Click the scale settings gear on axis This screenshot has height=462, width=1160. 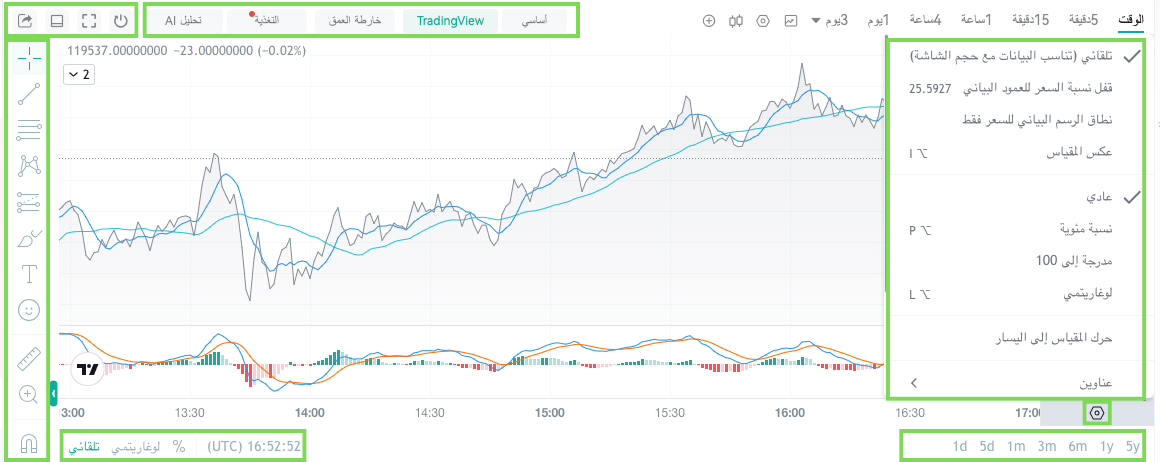click(x=1098, y=413)
